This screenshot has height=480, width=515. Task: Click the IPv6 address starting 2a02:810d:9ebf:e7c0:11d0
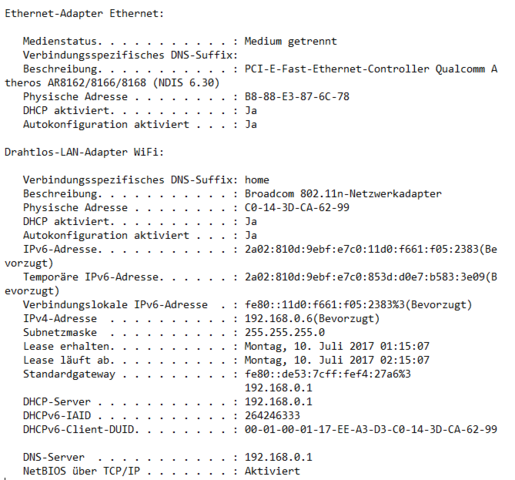tap(362, 249)
